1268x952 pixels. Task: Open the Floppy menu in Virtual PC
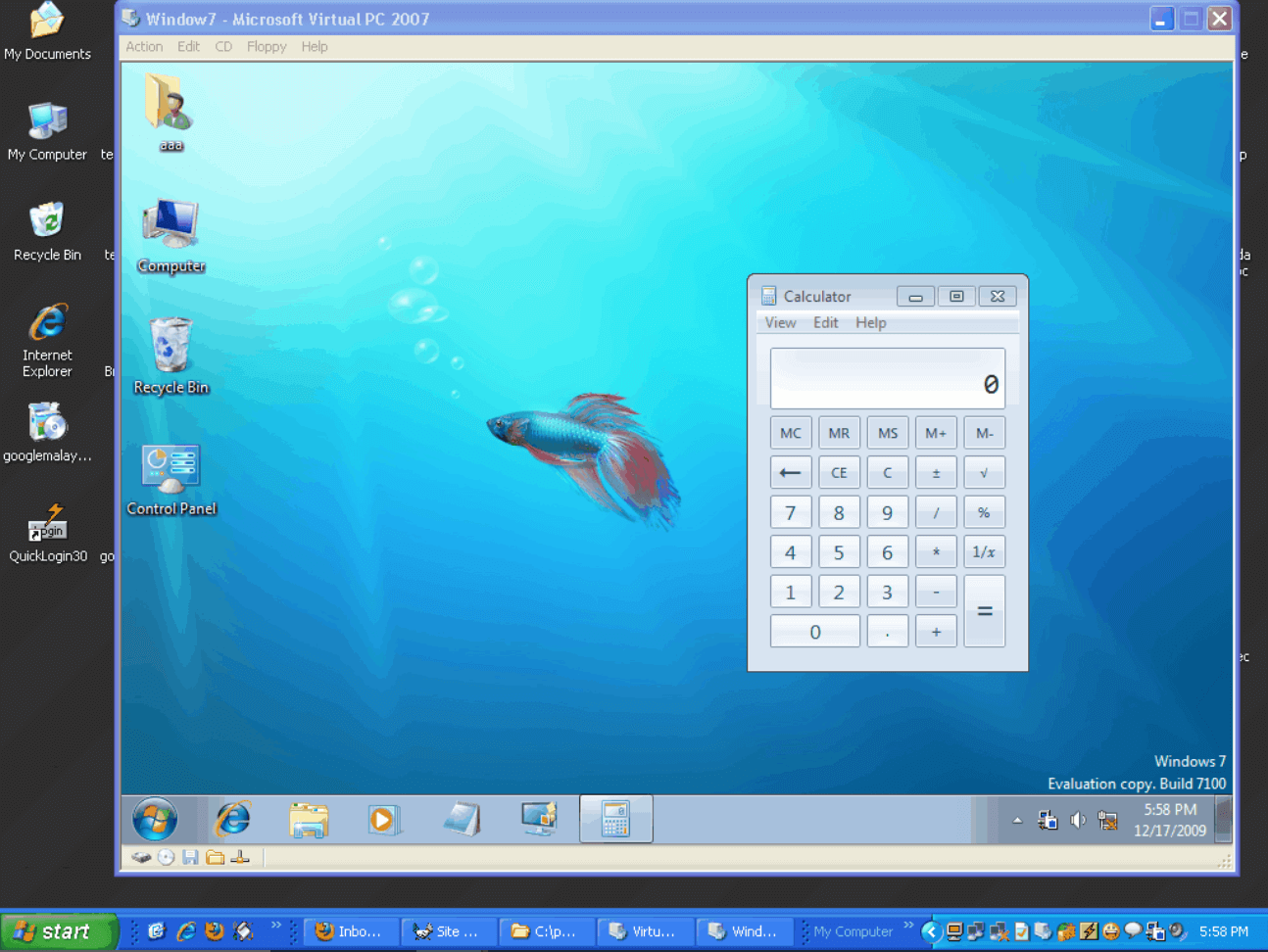(x=266, y=46)
